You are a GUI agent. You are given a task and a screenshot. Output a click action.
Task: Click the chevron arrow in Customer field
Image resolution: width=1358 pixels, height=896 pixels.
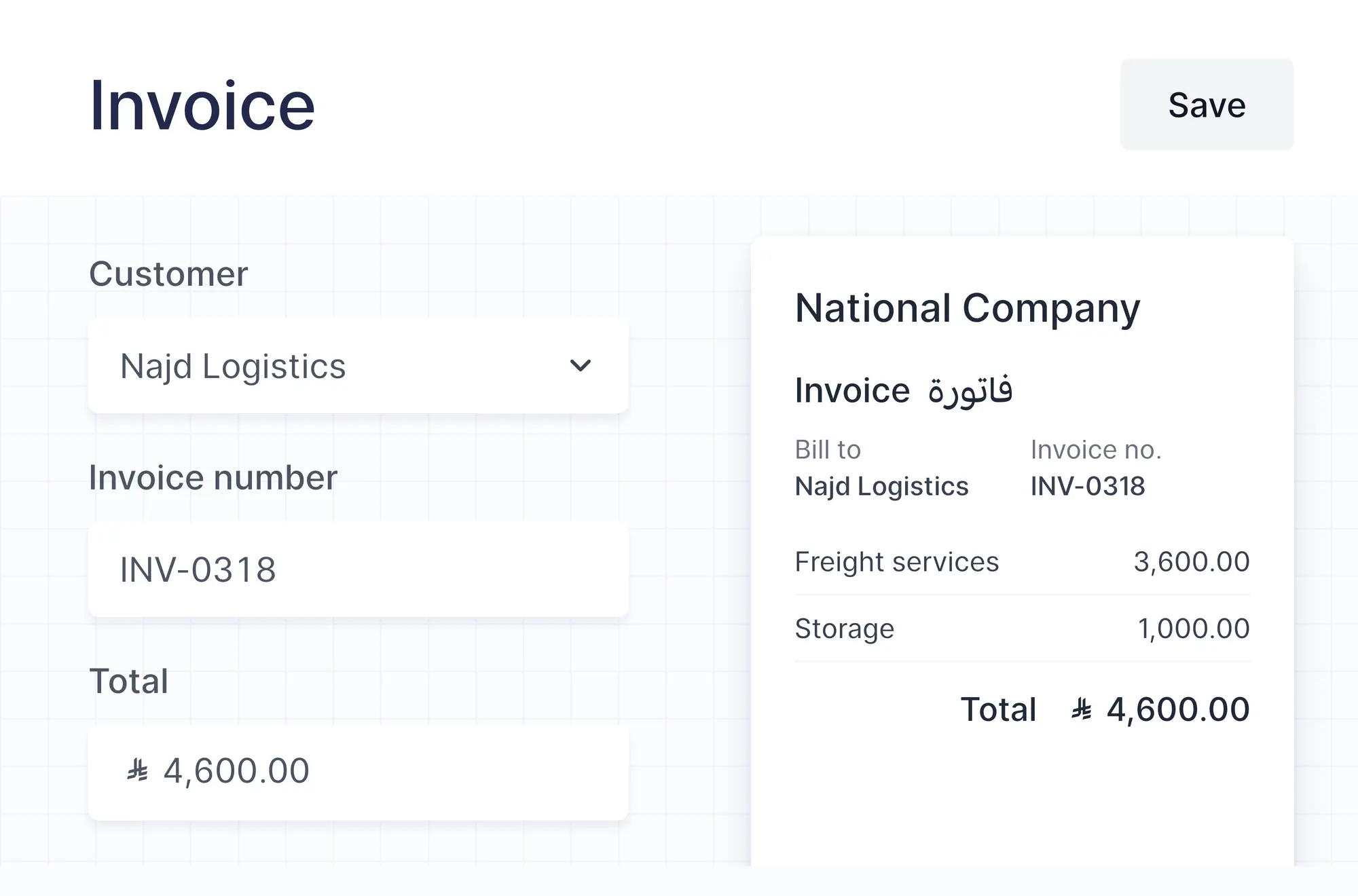pos(580,366)
